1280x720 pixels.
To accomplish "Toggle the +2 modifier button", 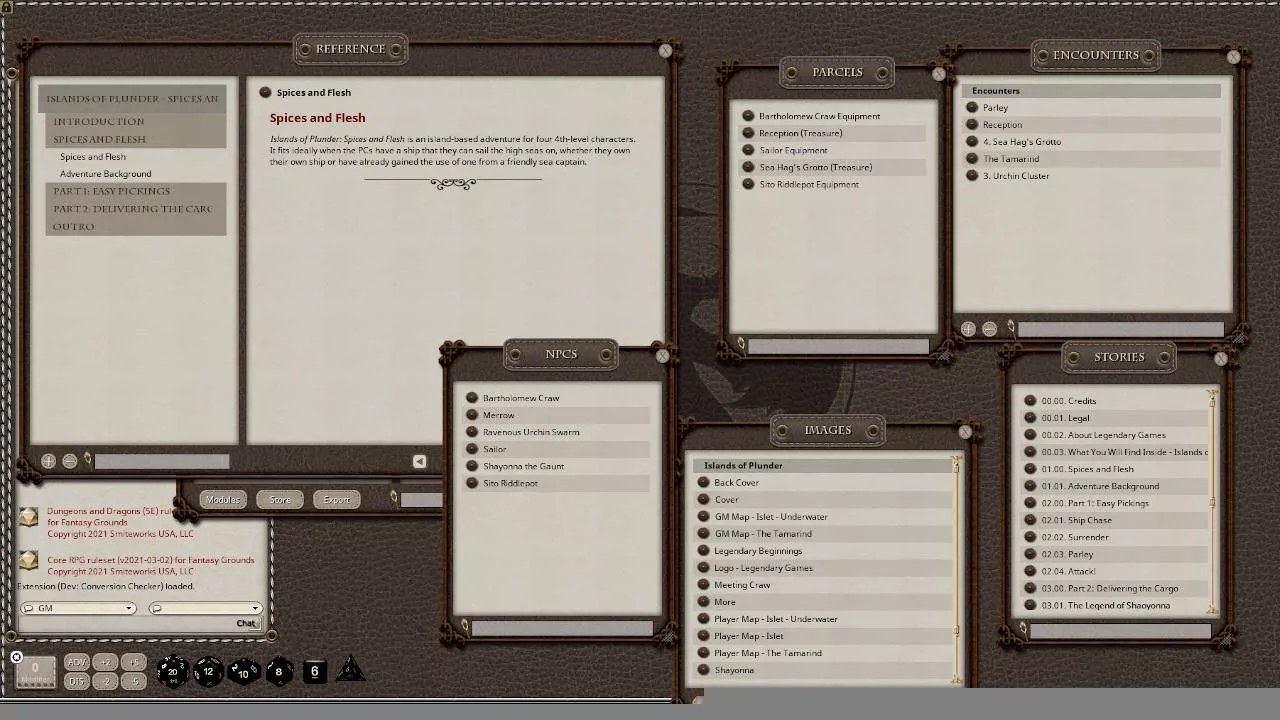I will (106, 662).
